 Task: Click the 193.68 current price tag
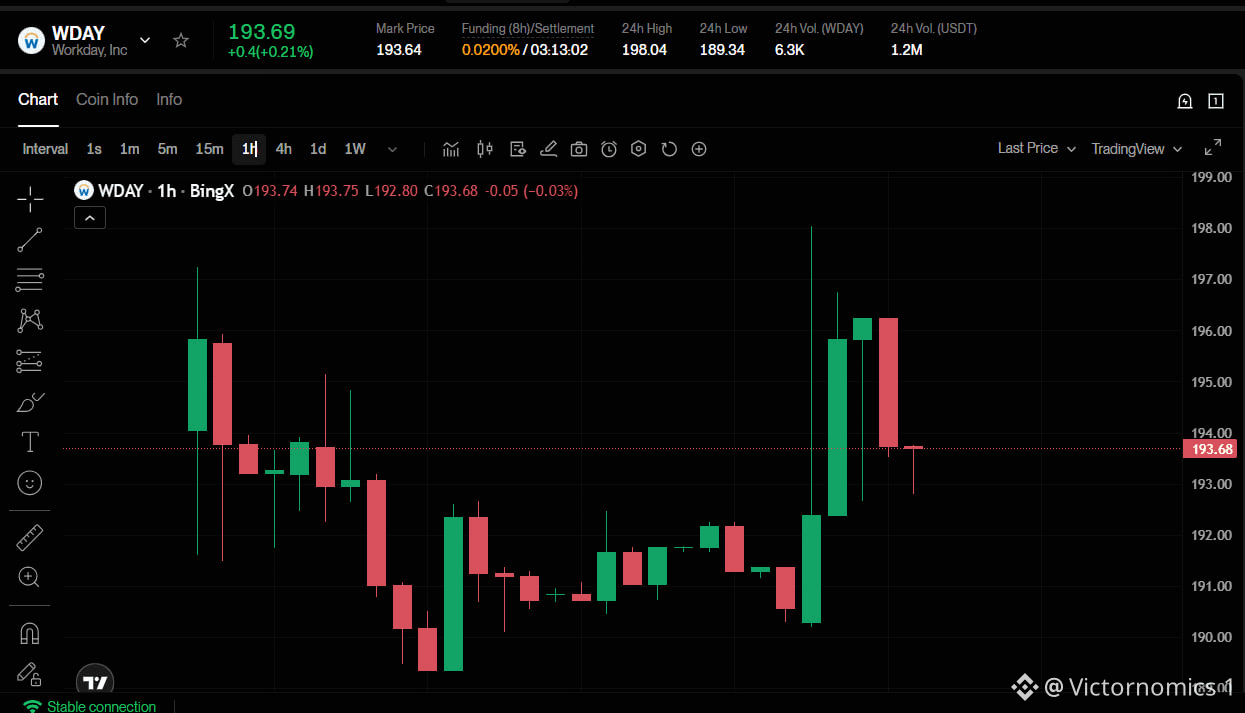click(x=1212, y=449)
